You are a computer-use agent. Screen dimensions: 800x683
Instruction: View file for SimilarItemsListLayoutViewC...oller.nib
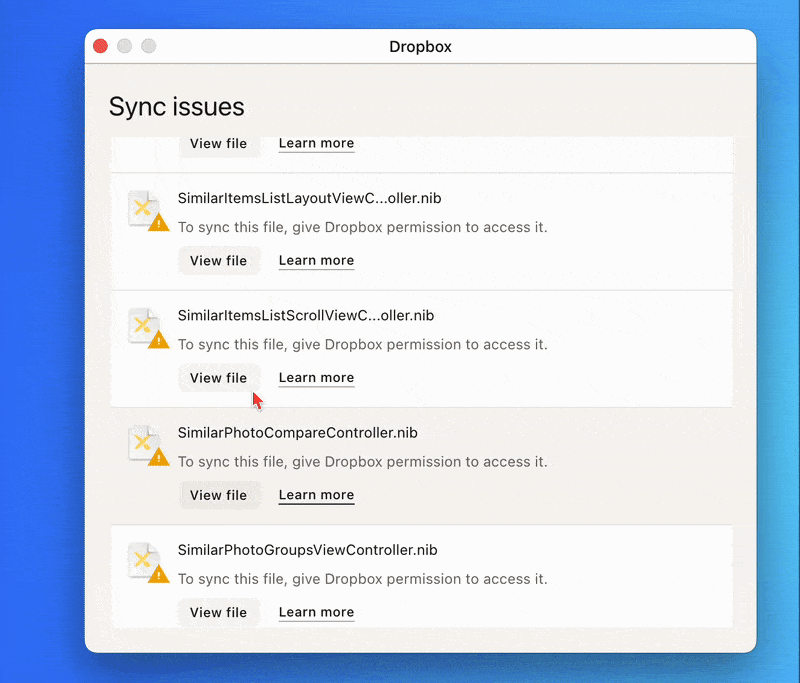[219, 261]
